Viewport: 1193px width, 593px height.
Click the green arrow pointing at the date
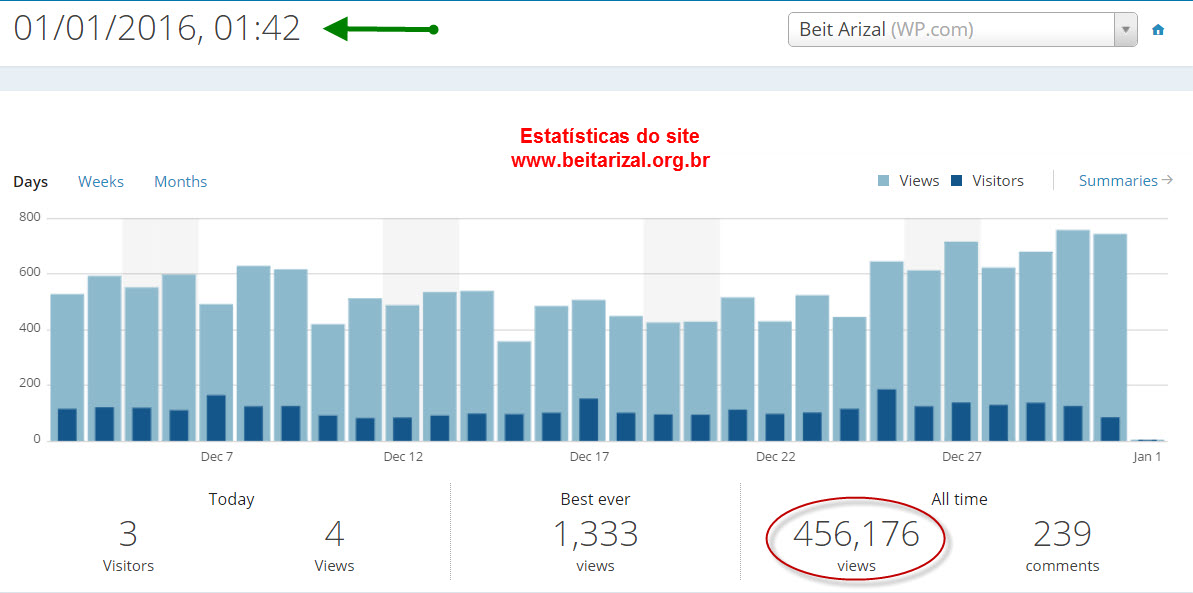pyautogui.click(x=380, y=29)
